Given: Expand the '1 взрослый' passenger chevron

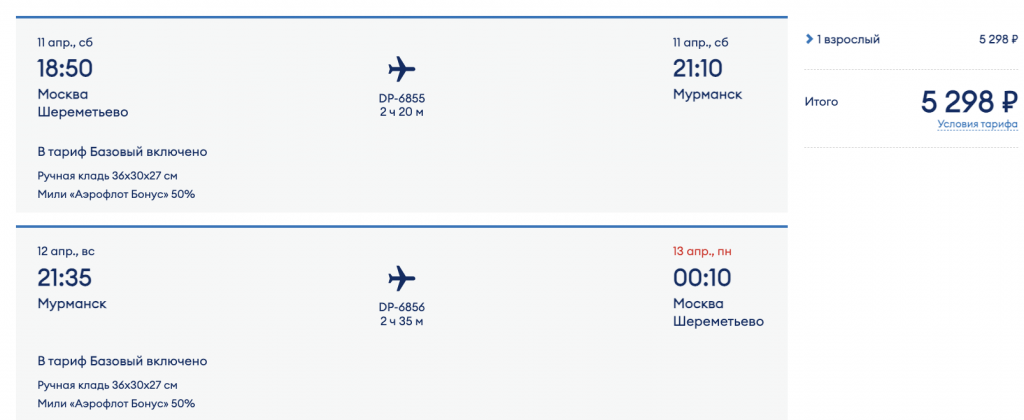Looking at the screenshot, I should [x=809, y=40].
